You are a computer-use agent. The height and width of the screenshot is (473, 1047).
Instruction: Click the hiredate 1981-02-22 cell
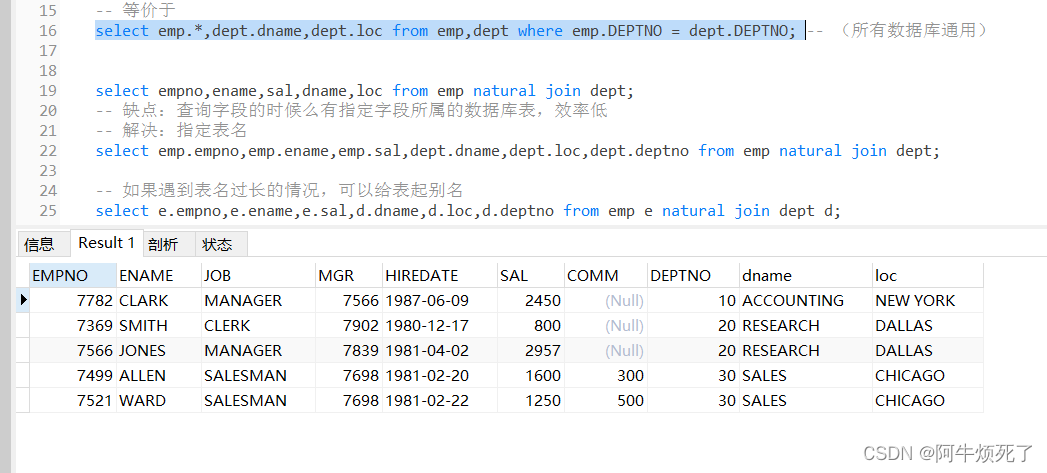(439, 401)
